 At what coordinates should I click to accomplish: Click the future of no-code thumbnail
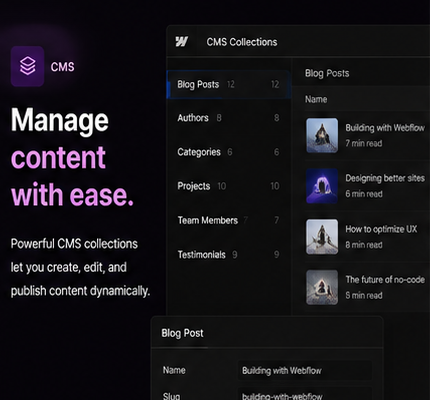[x=322, y=287]
